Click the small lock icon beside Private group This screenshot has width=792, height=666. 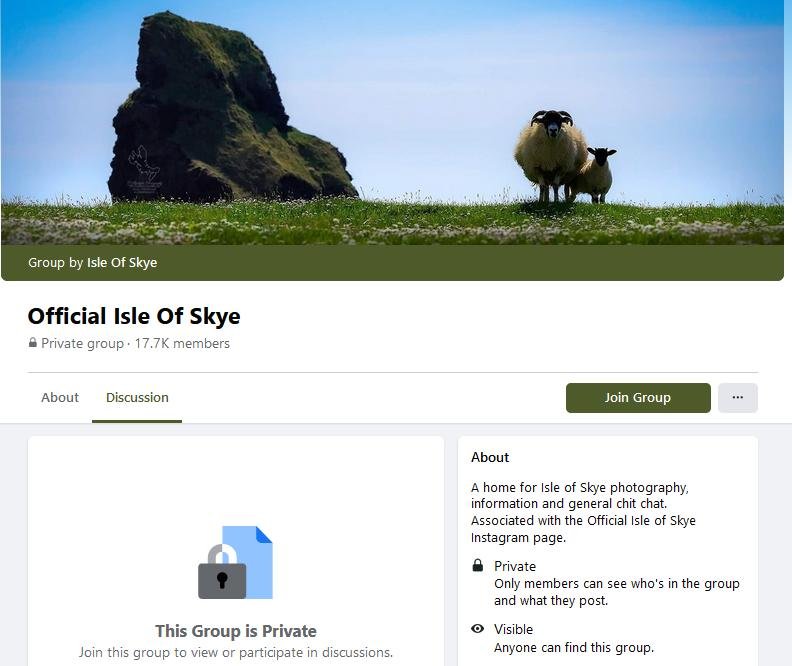point(33,344)
